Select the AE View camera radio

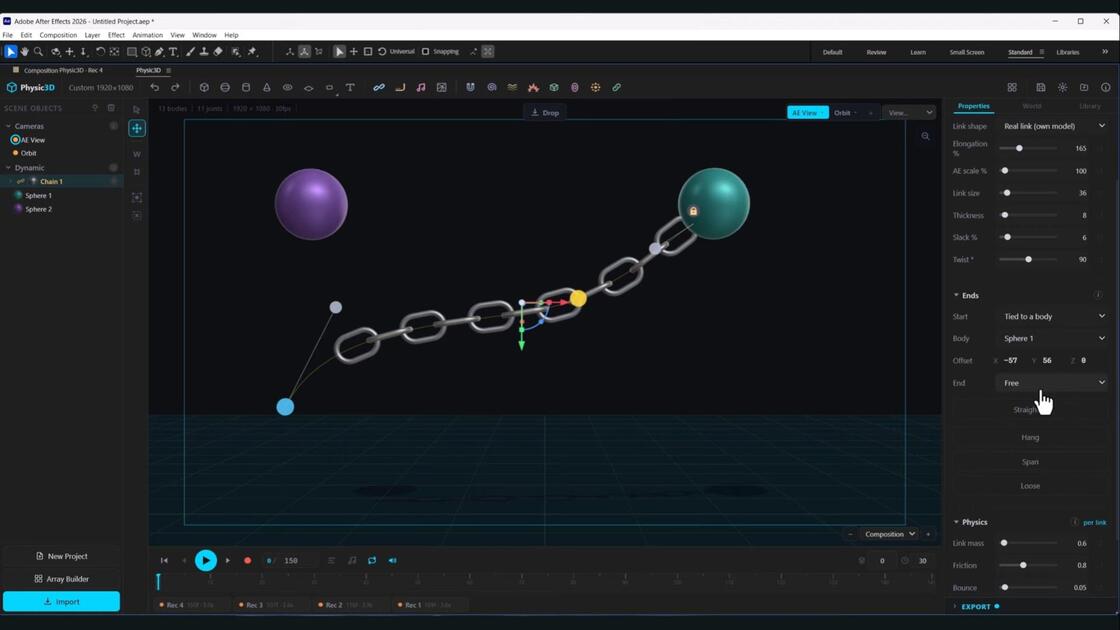15,140
